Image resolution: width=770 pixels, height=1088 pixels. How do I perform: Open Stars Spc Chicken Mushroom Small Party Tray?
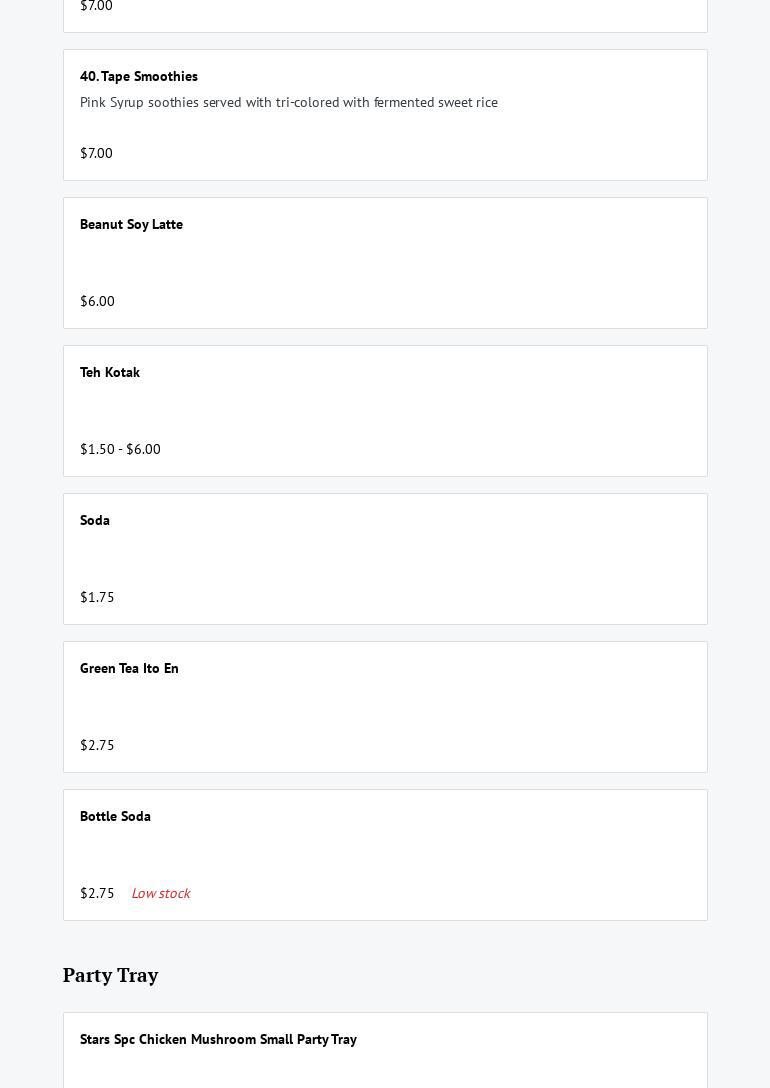(x=218, y=1039)
